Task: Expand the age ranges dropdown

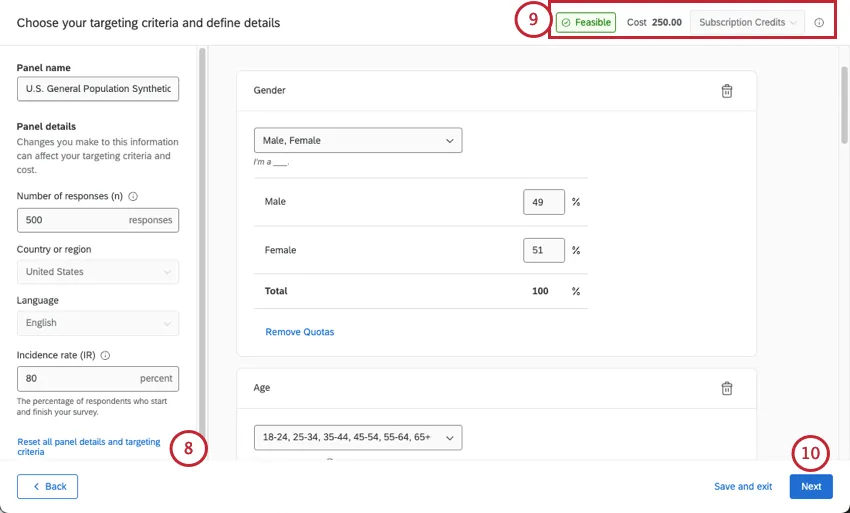Action: pos(358,438)
